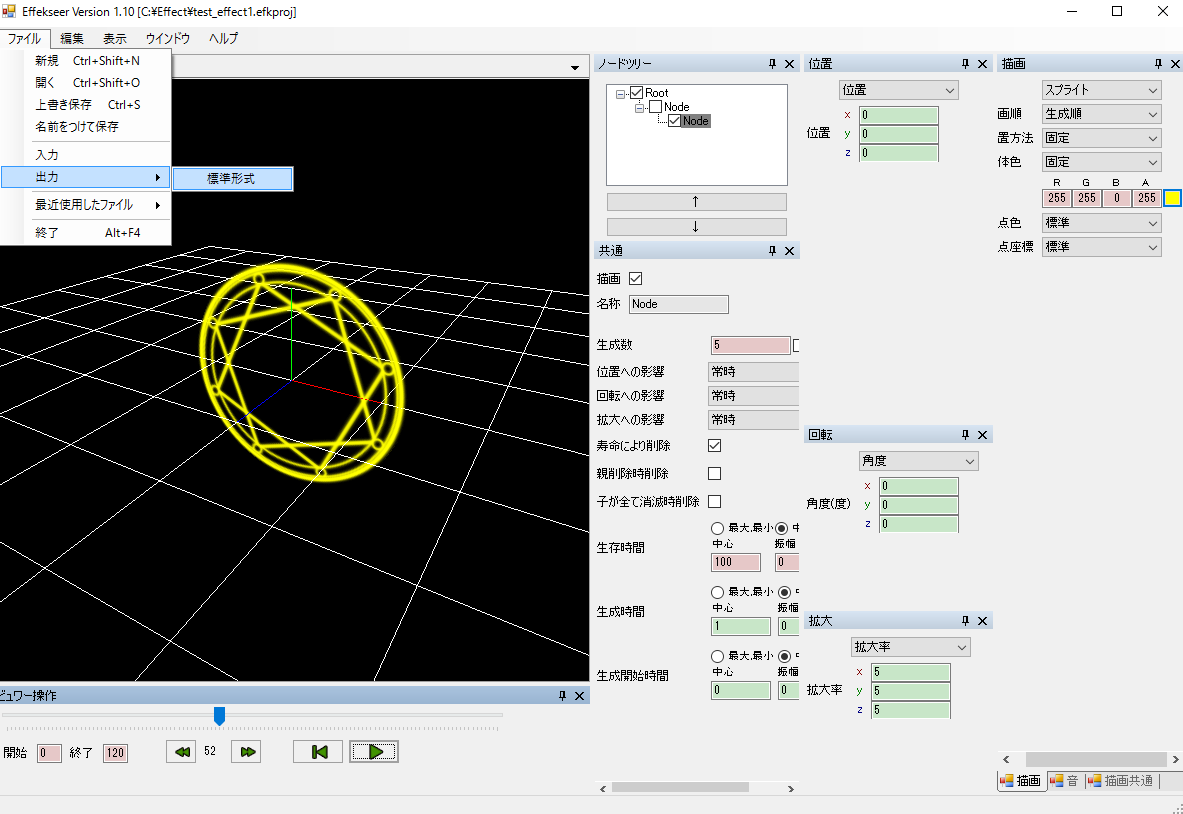Open the 角度 dropdown in 回転 panel
The image size is (1183, 814).
pyautogui.click(x=917, y=460)
